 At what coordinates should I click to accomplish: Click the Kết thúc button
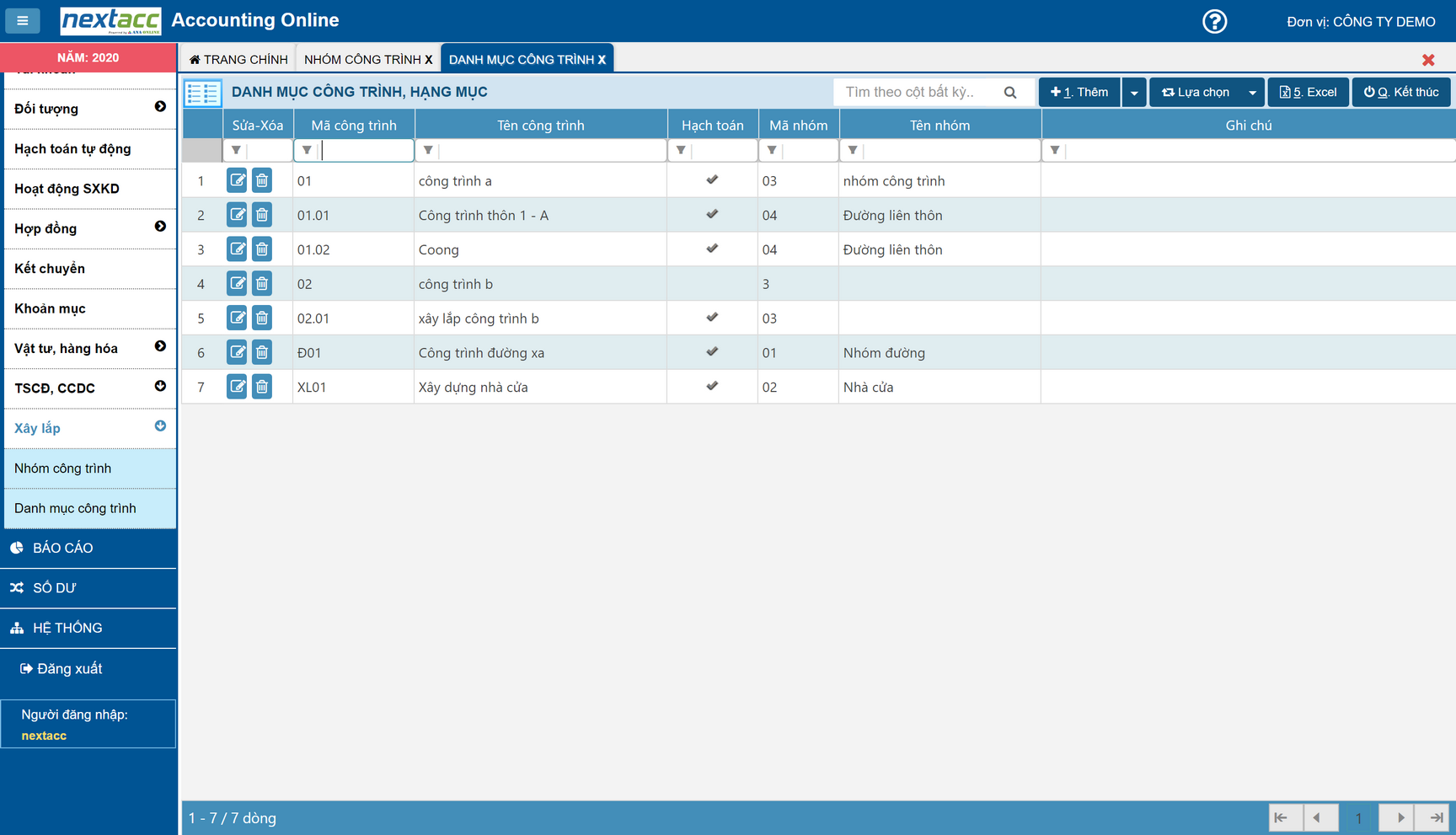point(1401,93)
